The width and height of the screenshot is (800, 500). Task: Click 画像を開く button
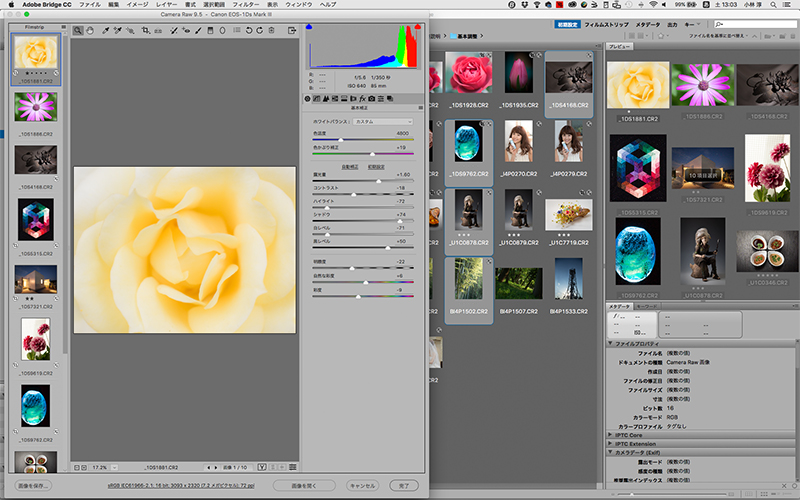click(304, 485)
